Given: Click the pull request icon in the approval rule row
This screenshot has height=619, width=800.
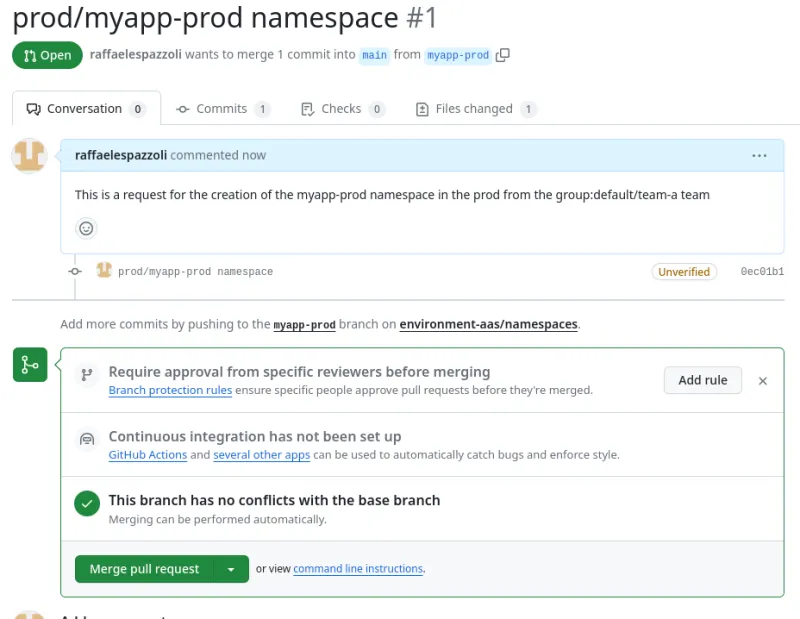Looking at the screenshot, I should click(87, 371).
